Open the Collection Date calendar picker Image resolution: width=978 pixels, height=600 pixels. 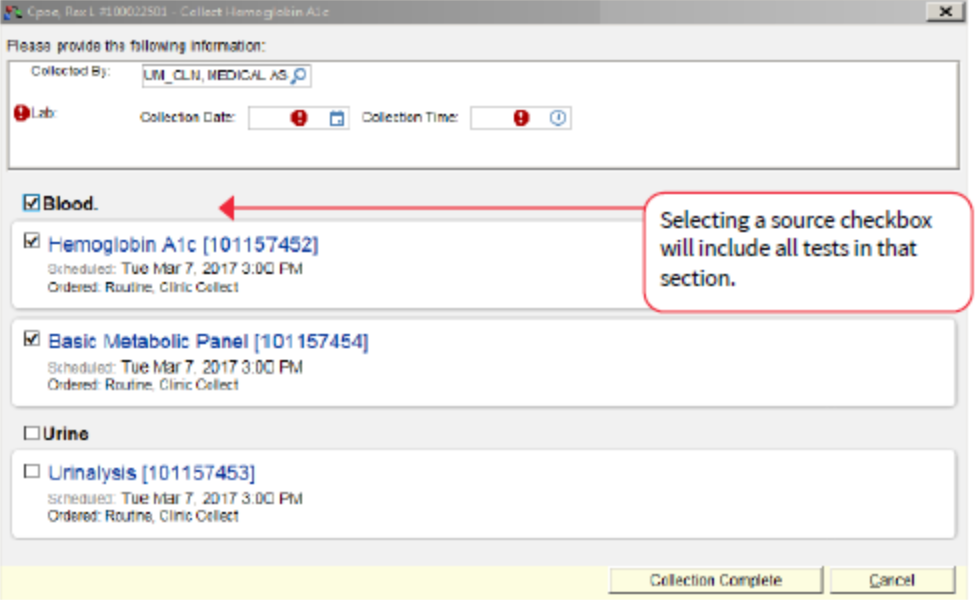[337, 118]
